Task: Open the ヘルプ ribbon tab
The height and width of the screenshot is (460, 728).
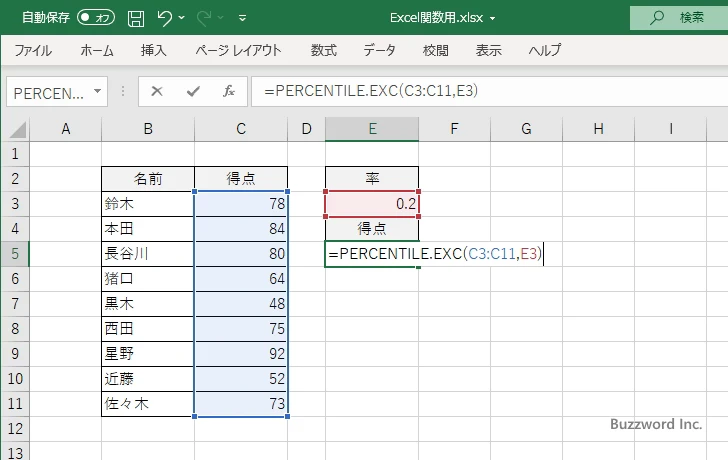Action: [x=545, y=50]
